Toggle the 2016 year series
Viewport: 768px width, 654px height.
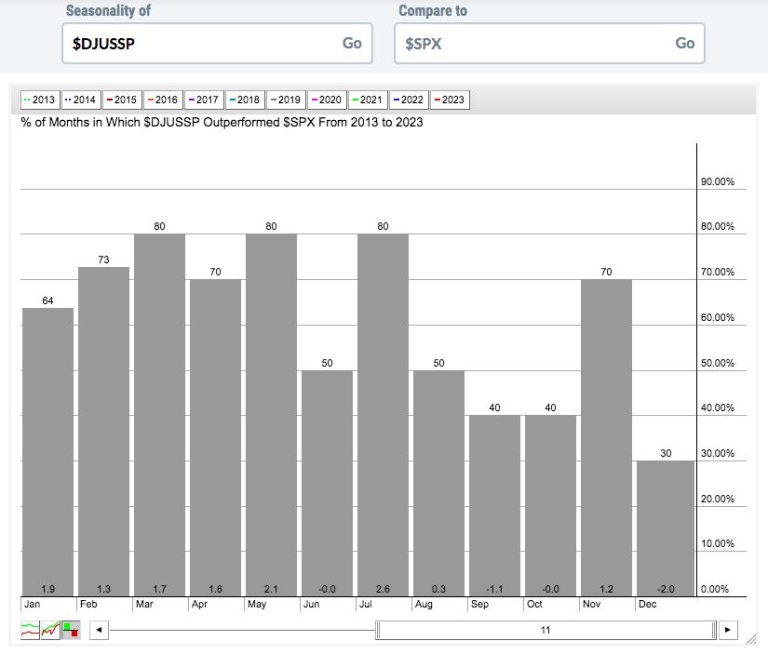pyautogui.click(x=162, y=100)
